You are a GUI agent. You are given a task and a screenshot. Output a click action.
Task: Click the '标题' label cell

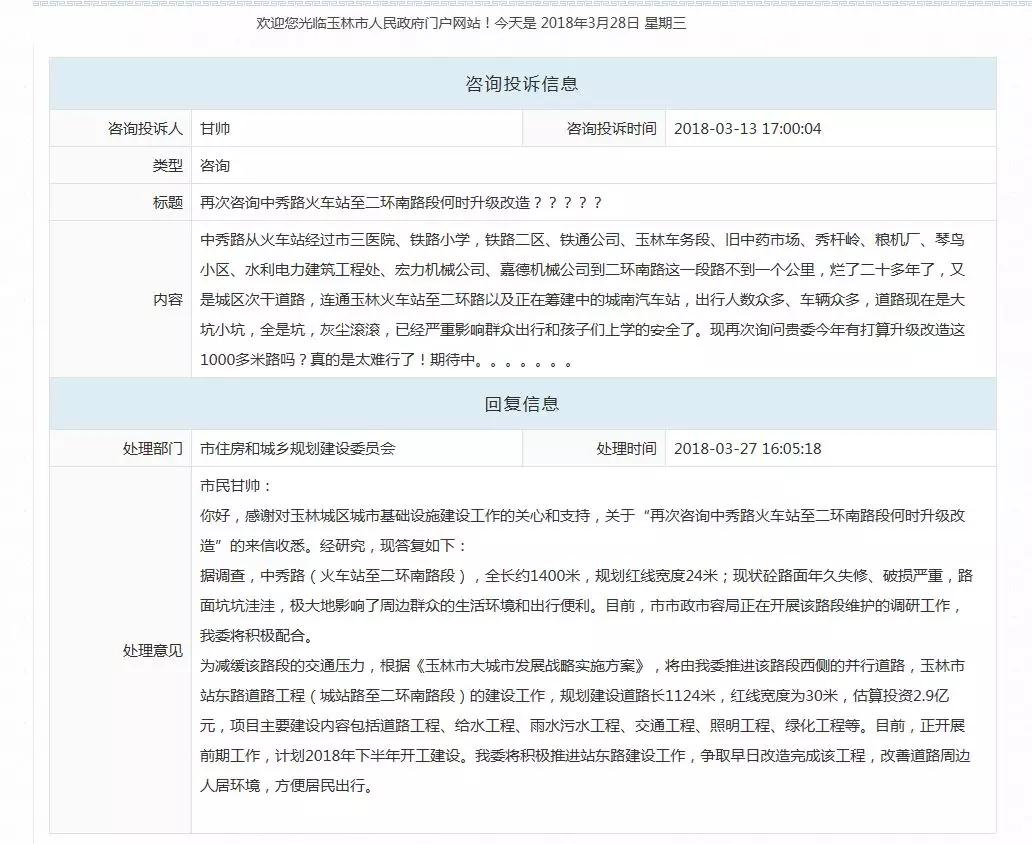coord(120,202)
